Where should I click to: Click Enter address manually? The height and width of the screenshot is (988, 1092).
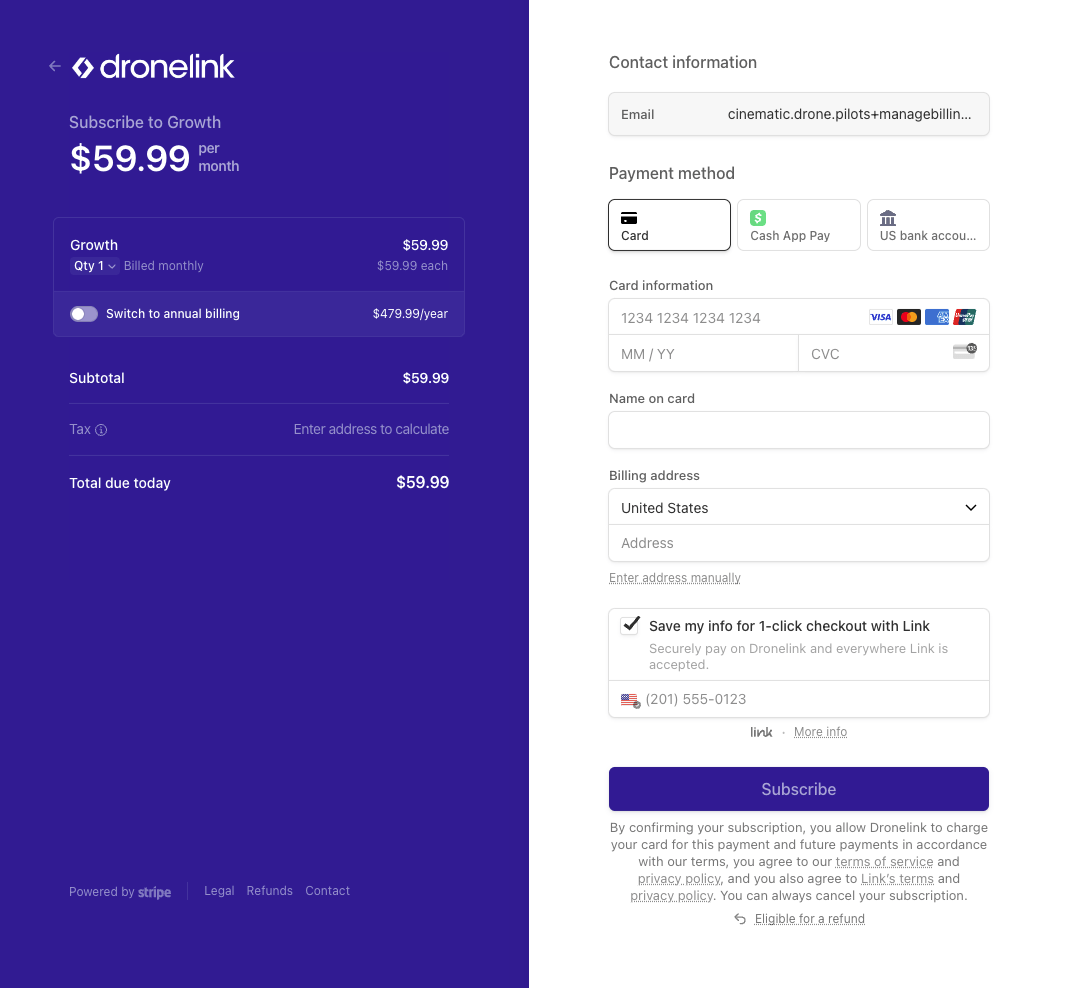(x=674, y=577)
